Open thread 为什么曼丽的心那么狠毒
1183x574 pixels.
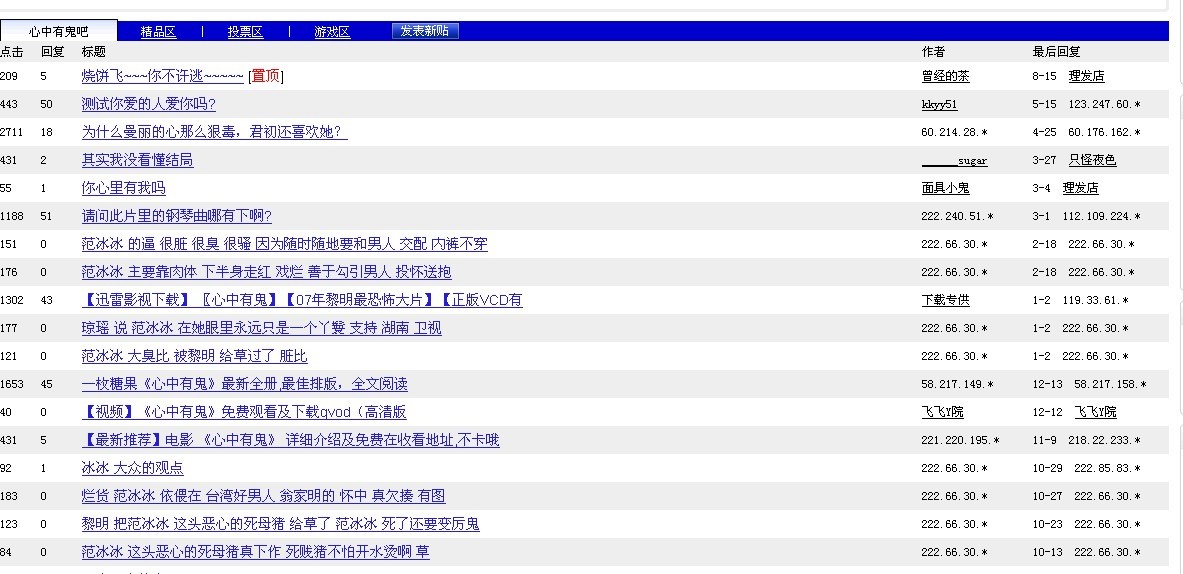click(214, 132)
